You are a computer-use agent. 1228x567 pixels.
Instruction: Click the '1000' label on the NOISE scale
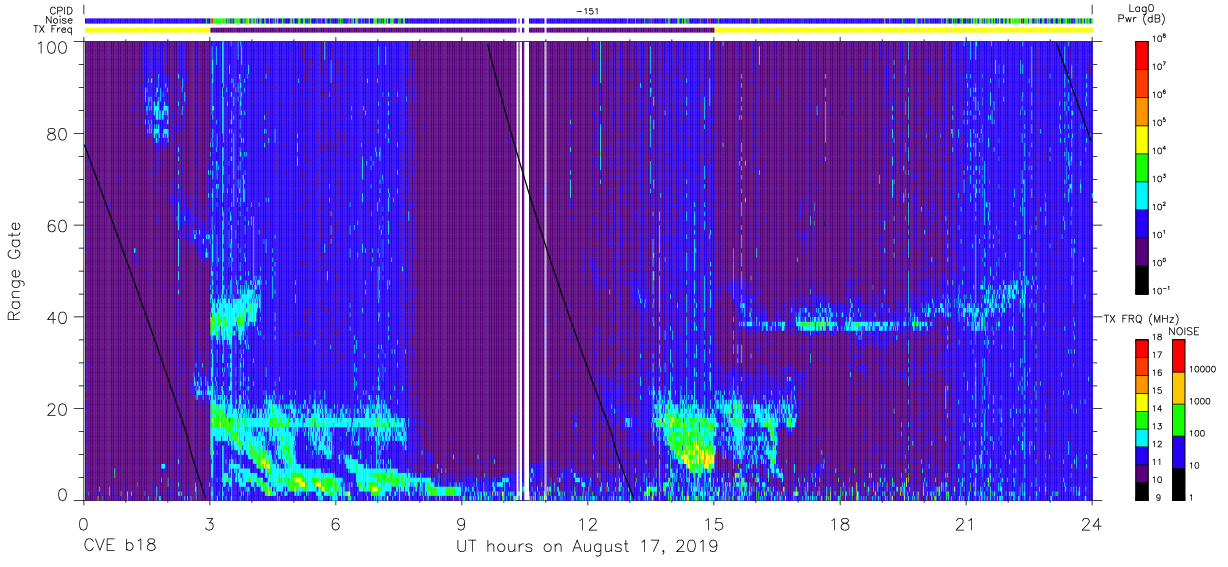click(x=1199, y=402)
